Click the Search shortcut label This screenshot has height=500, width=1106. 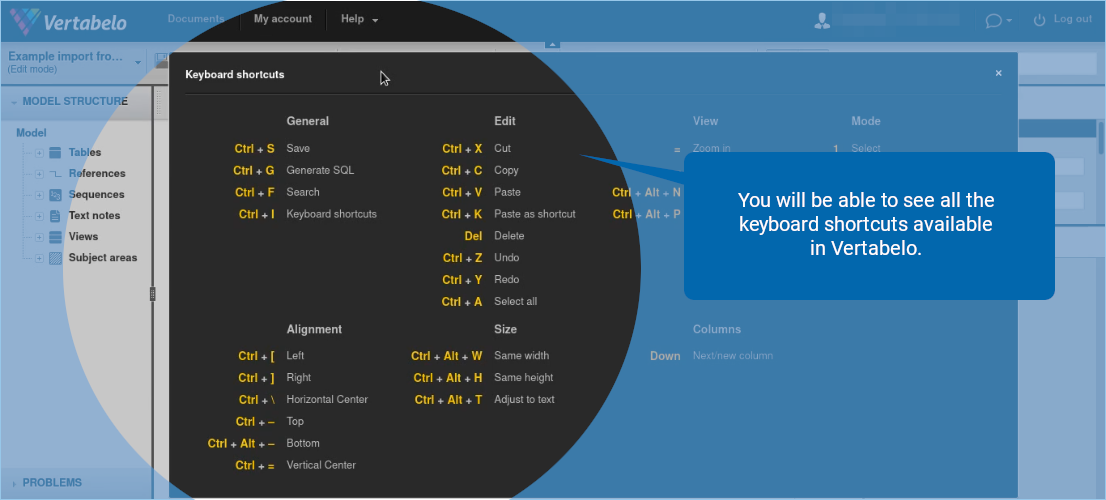click(303, 193)
